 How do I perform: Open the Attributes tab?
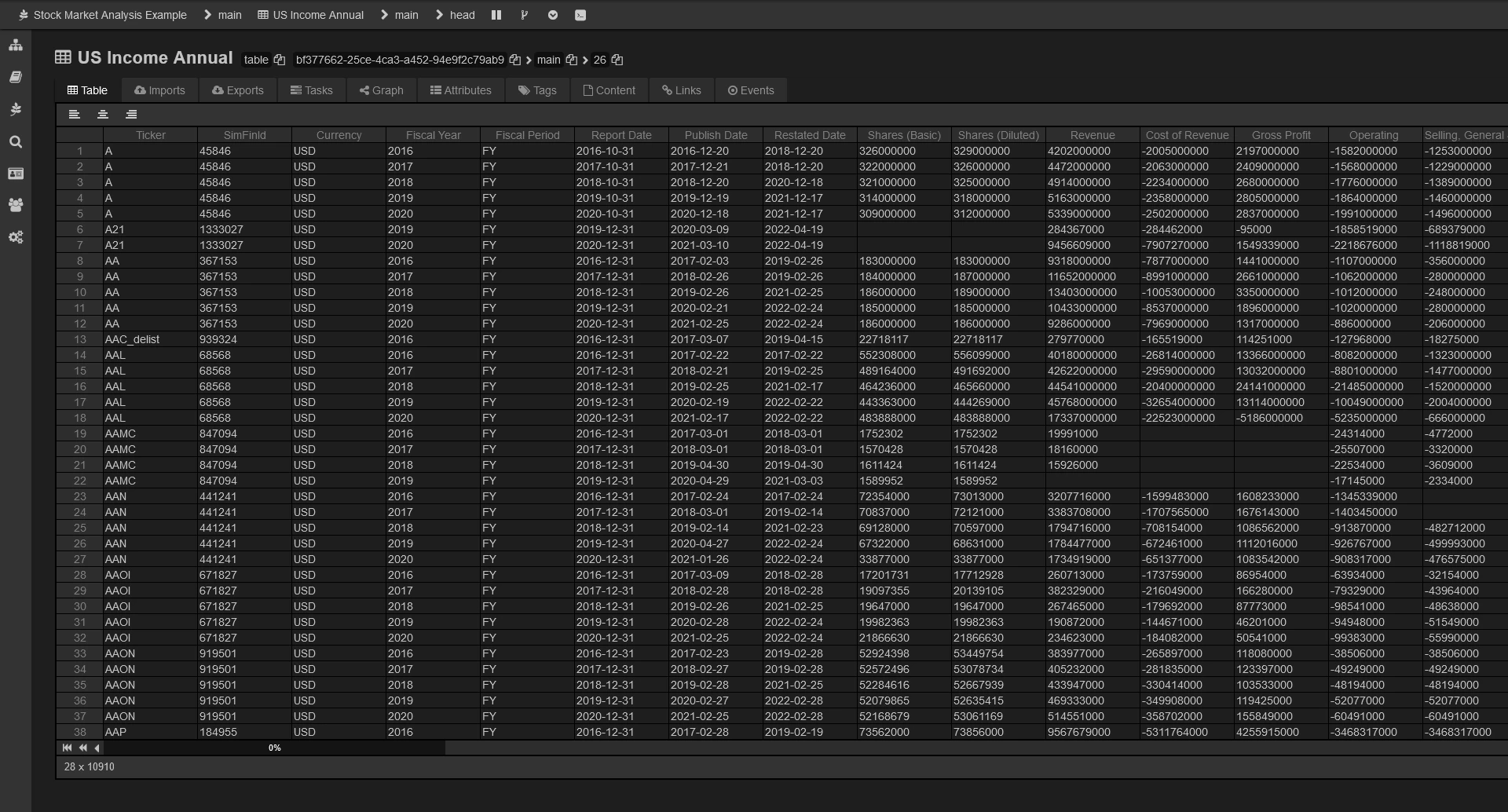461,90
